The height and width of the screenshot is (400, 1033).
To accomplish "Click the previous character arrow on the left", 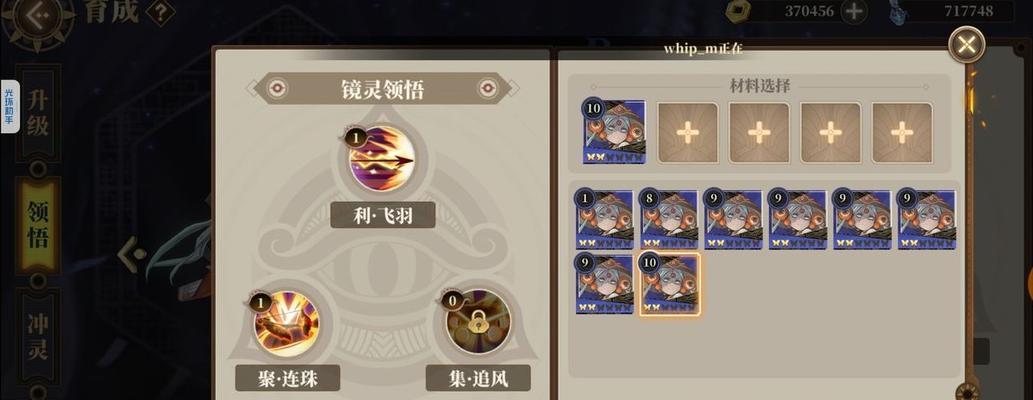I will click(x=132, y=253).
